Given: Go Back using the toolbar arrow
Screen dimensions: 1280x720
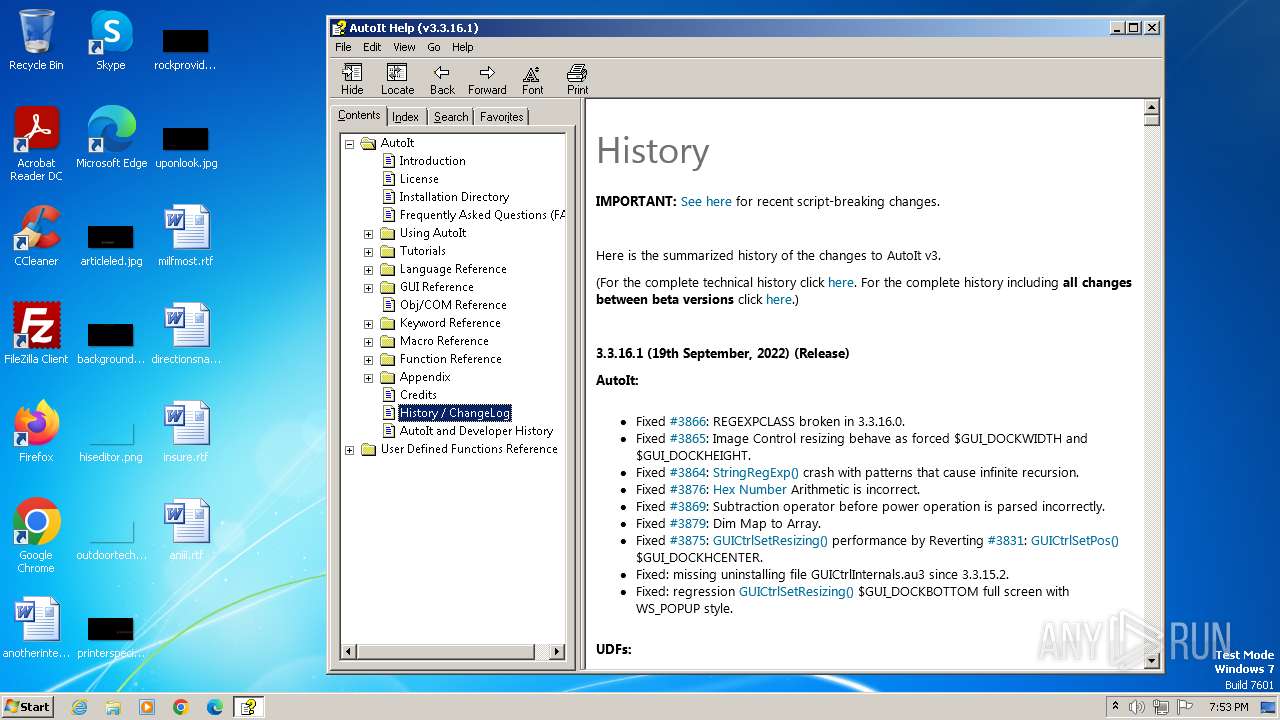Looking at the screenshot, I should pyautogui.click(x=442, y=79).
